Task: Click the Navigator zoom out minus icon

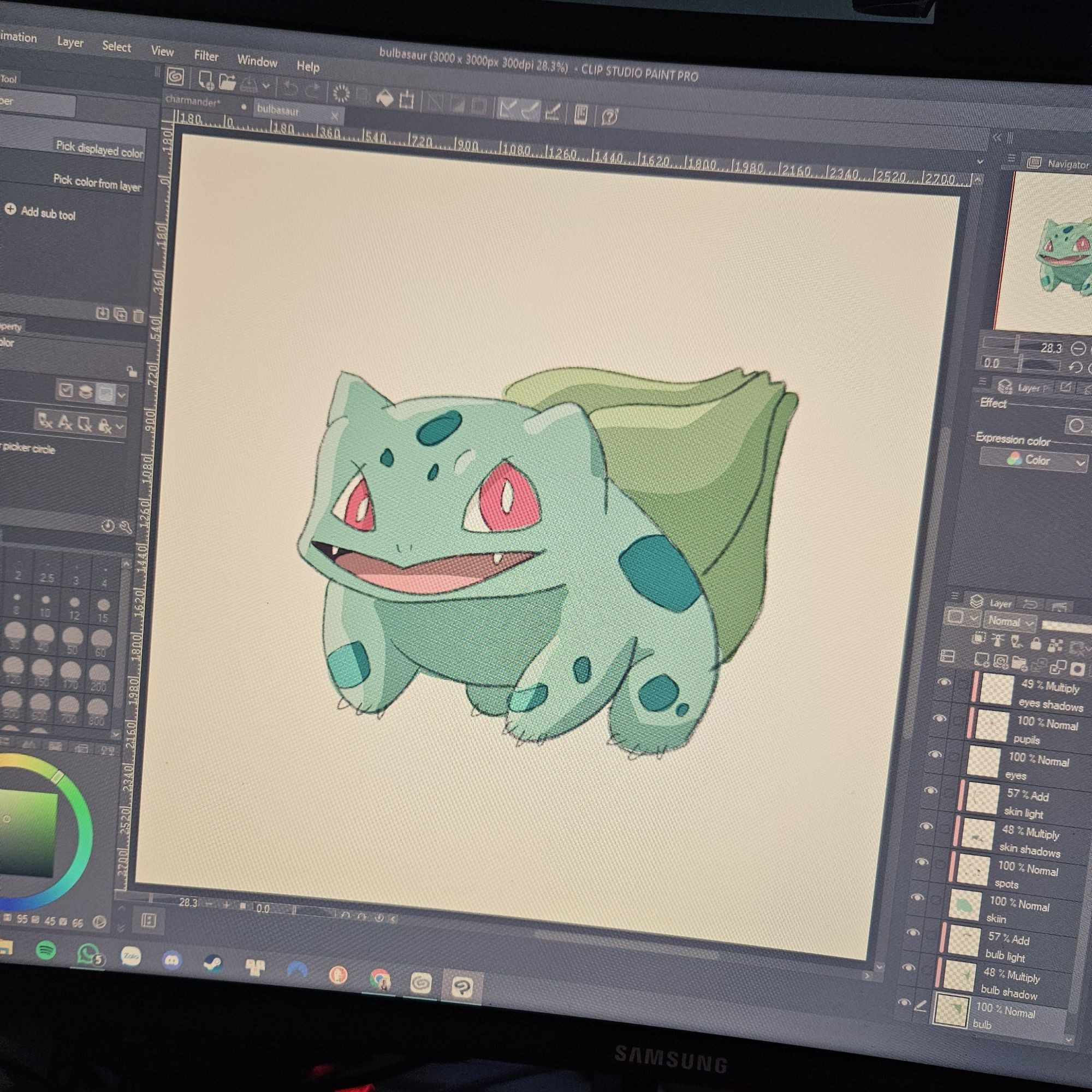Action: (x=1078, y=349)
